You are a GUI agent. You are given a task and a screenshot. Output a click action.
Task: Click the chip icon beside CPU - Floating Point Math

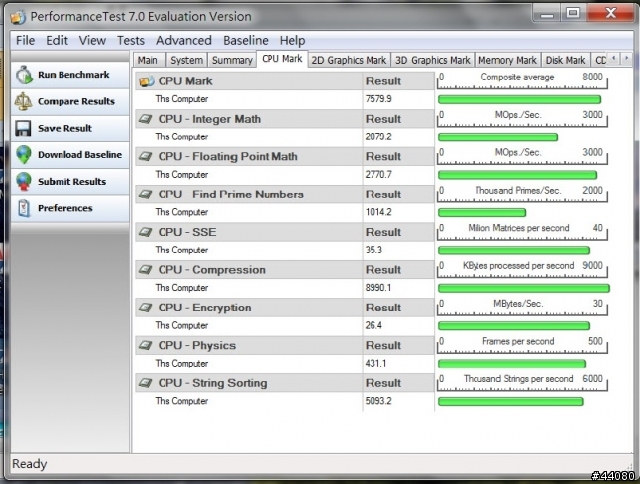coord(146,157)
